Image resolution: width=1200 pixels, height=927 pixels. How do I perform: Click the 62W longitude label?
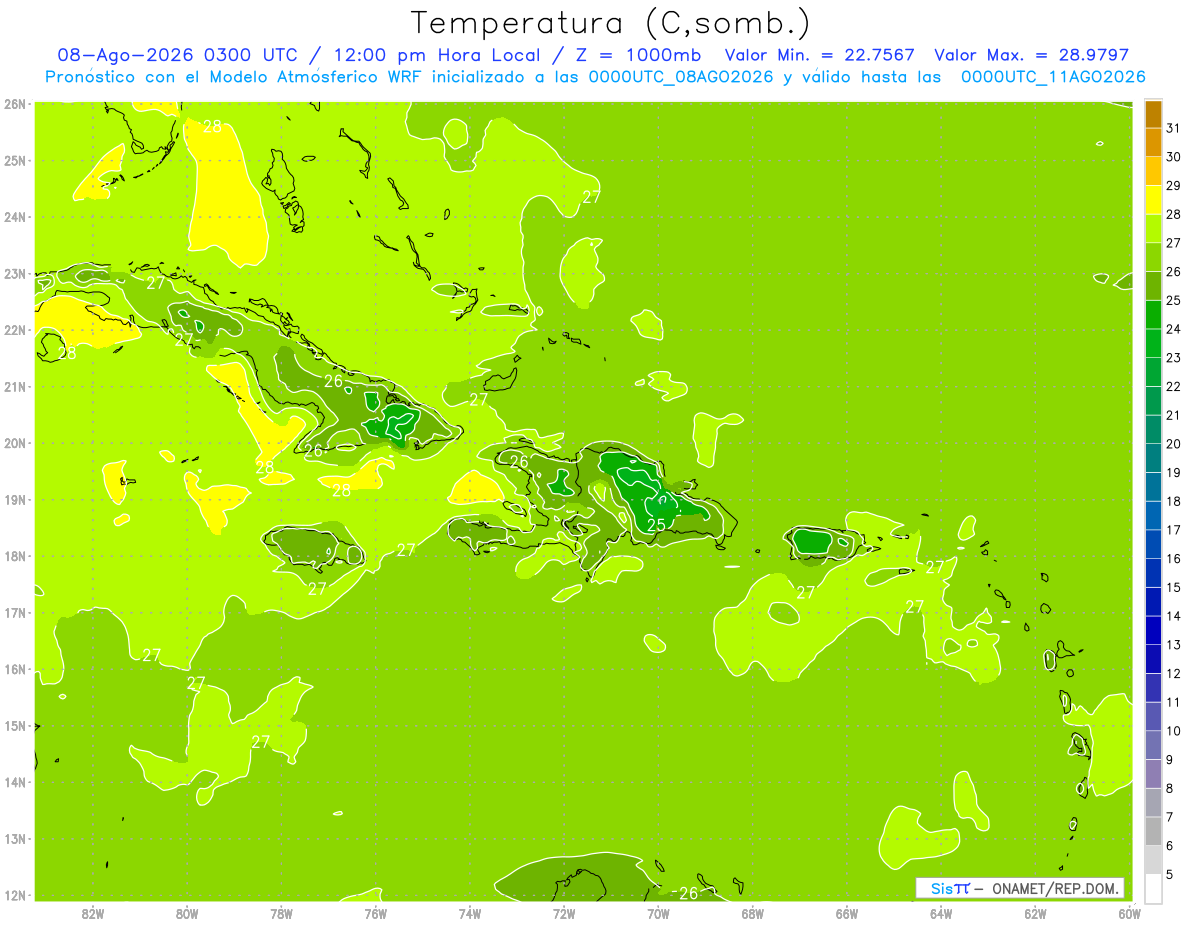[x=1035, y=913]
